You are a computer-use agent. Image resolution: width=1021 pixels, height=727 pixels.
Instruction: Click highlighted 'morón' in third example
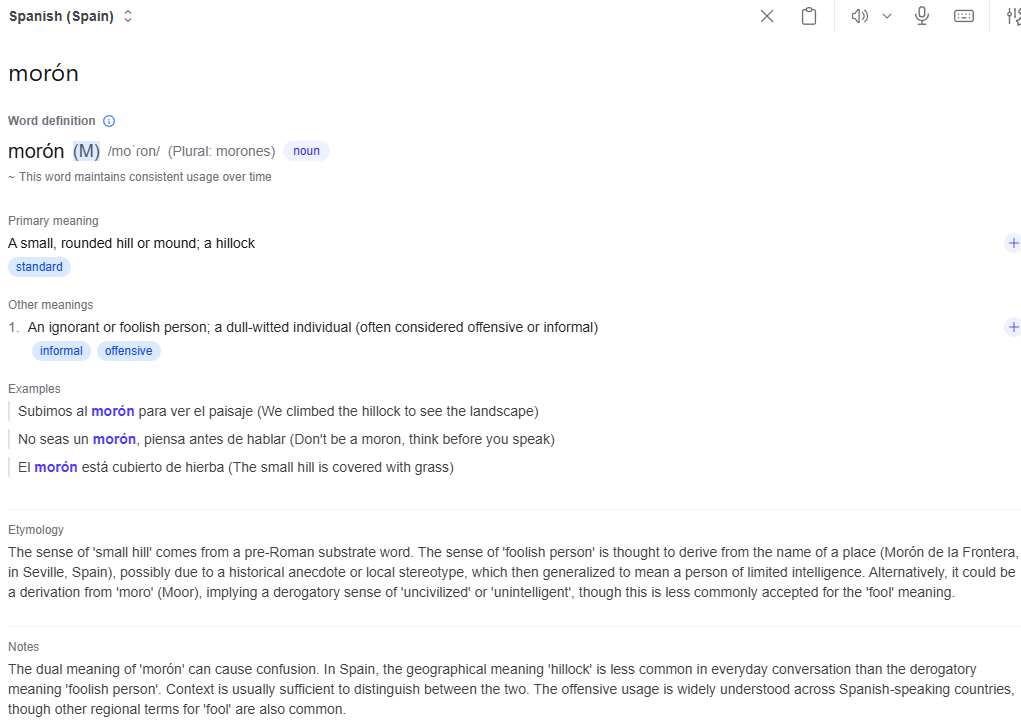(56, 467)
